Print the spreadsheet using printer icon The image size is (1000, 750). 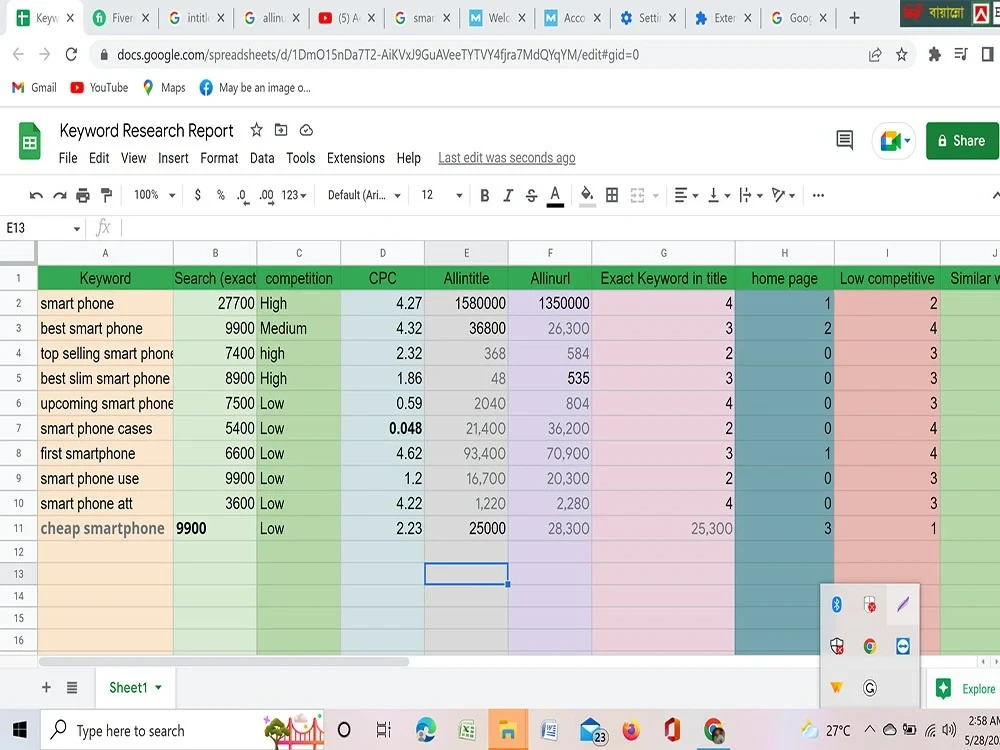[83, 195]
